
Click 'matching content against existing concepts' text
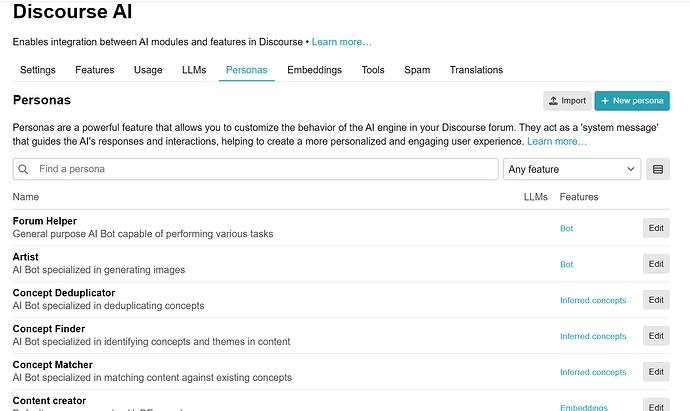click(x=198, y=378)
